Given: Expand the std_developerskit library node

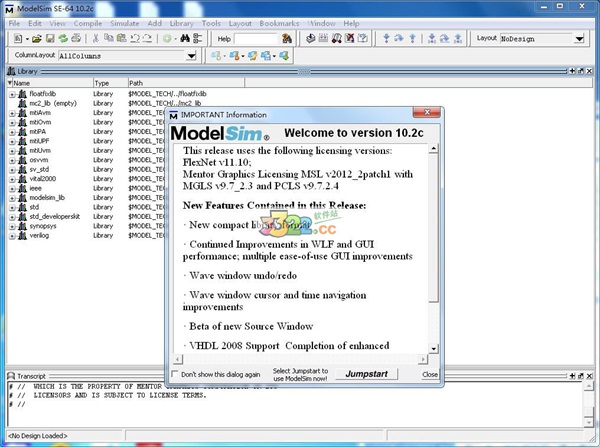Looking at the screenshot, I should 12,216.
